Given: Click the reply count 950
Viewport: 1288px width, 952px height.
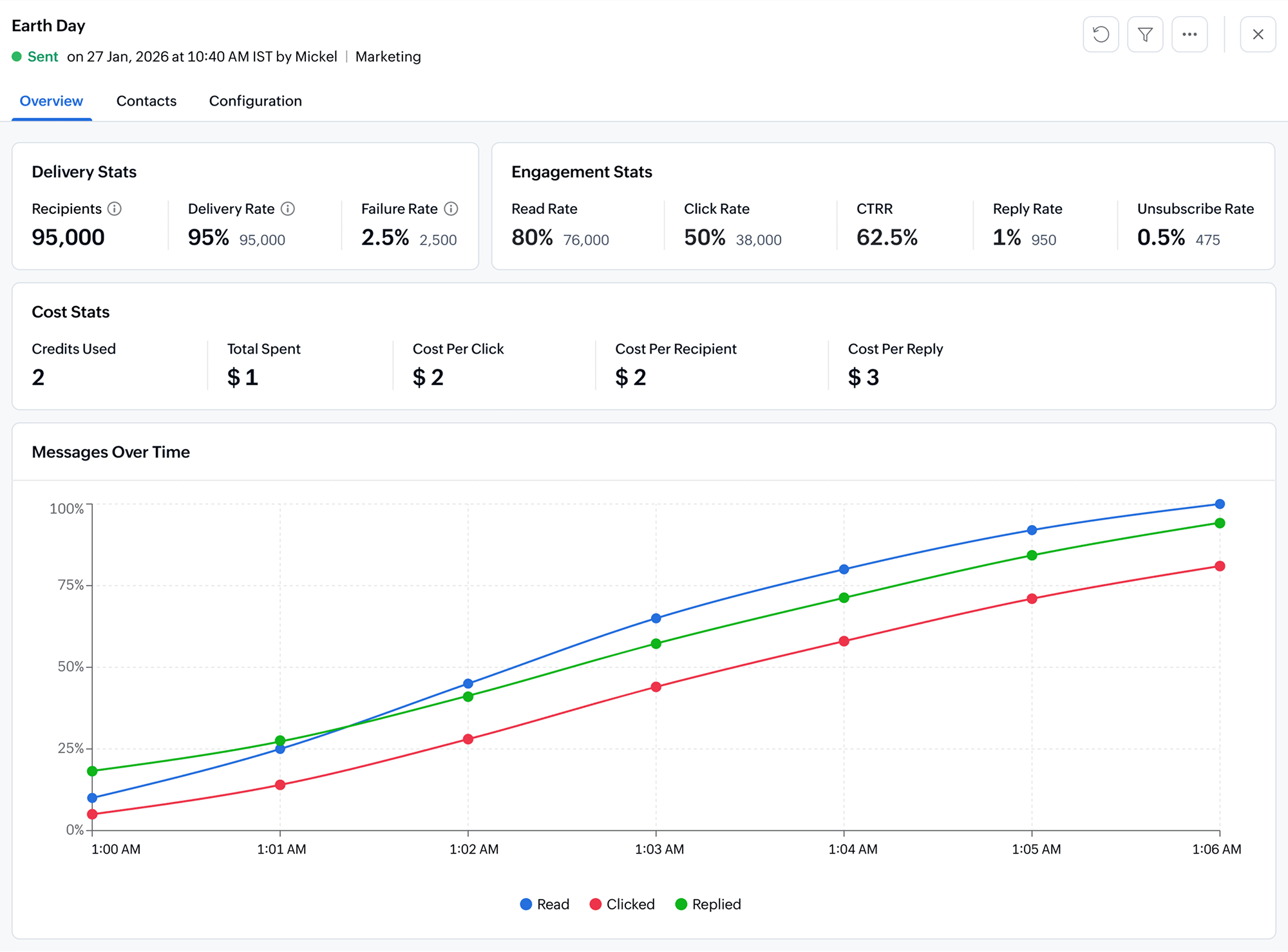Looking at the screenshot, I should pos(1044,240).
